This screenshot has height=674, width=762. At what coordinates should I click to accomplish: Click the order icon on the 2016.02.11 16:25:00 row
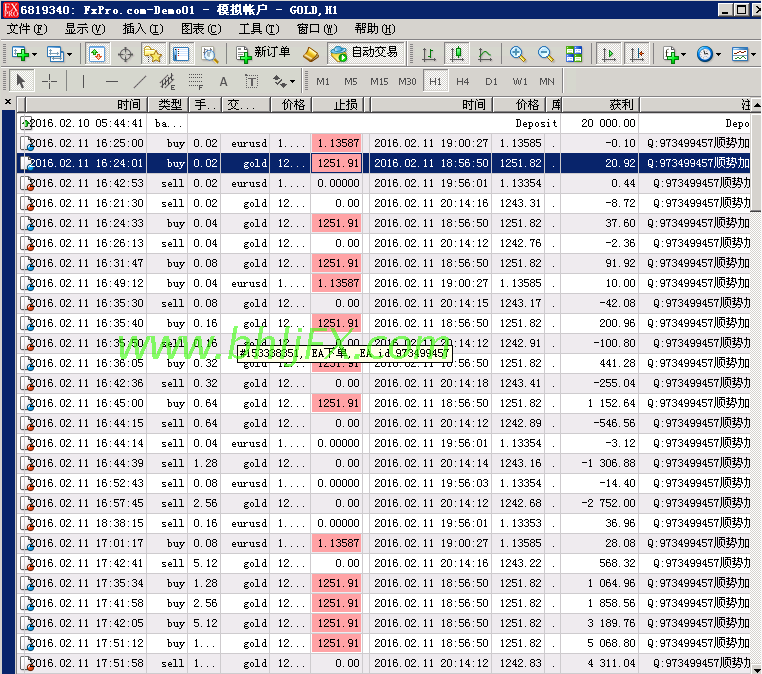point(26,143)
